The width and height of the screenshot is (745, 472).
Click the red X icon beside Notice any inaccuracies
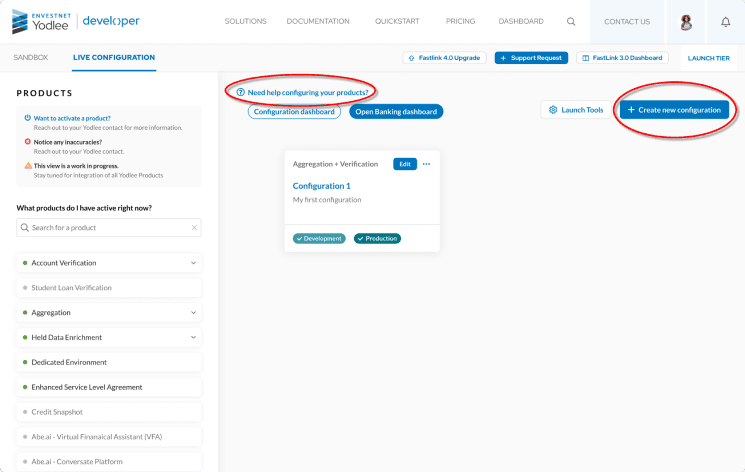pos(28,142)
